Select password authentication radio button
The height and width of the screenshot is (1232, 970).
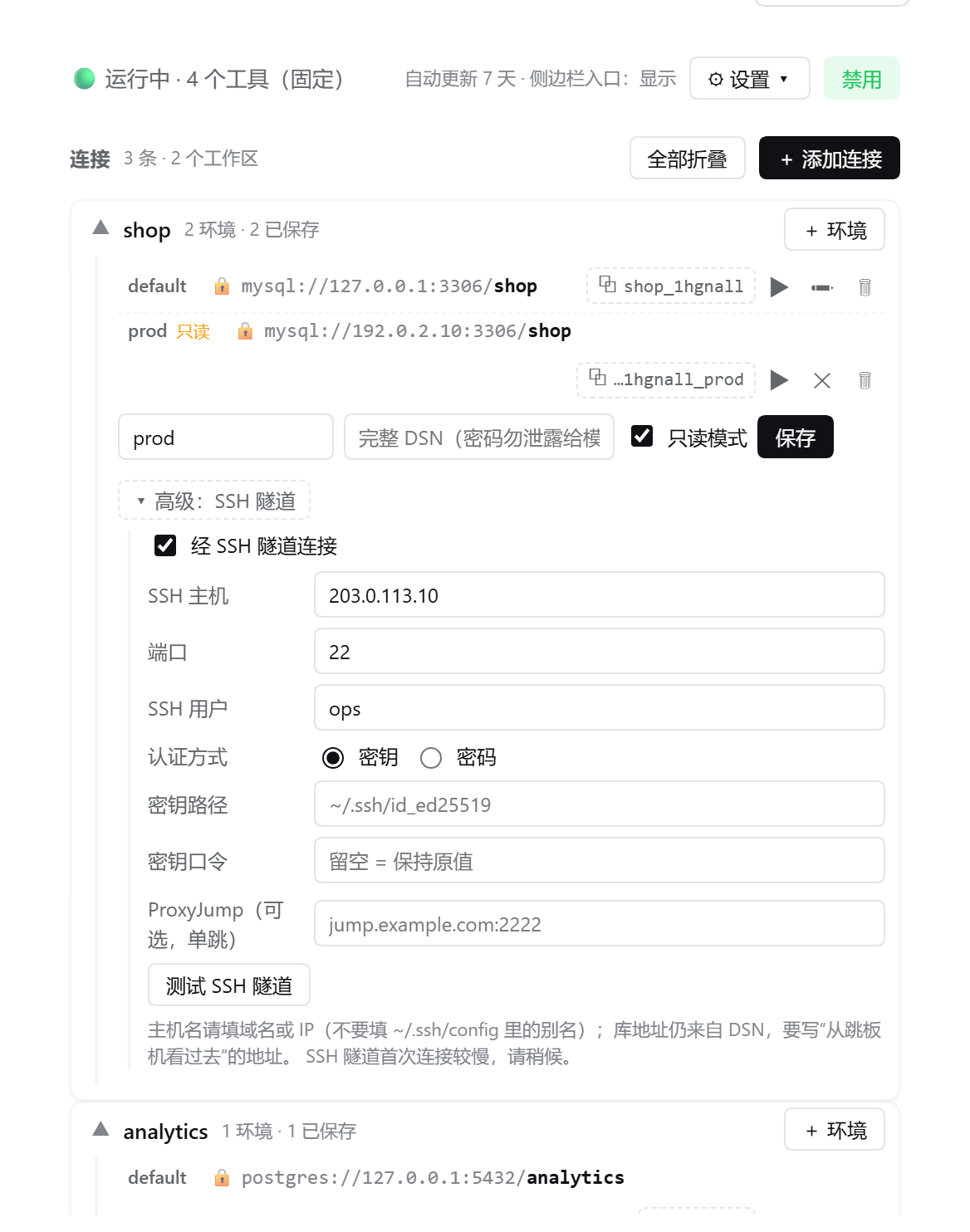(x=431, y=758)
